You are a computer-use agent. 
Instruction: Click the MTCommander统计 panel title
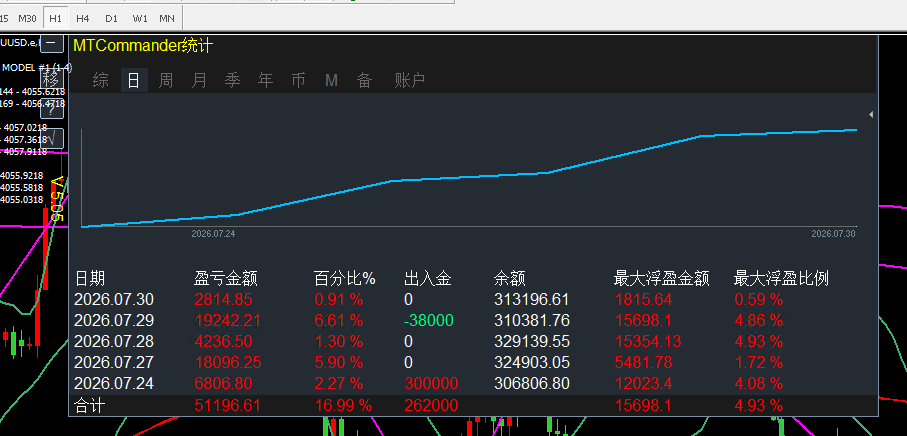coord(143,45)
